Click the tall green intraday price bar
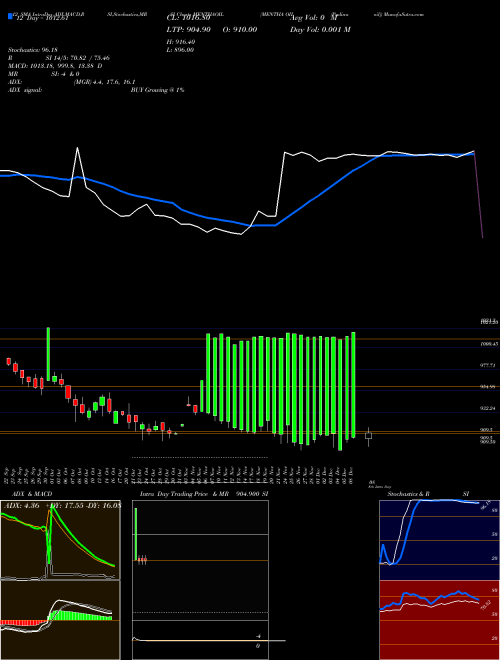This screenshot has width=500, height=660. (x=136, y=534)
